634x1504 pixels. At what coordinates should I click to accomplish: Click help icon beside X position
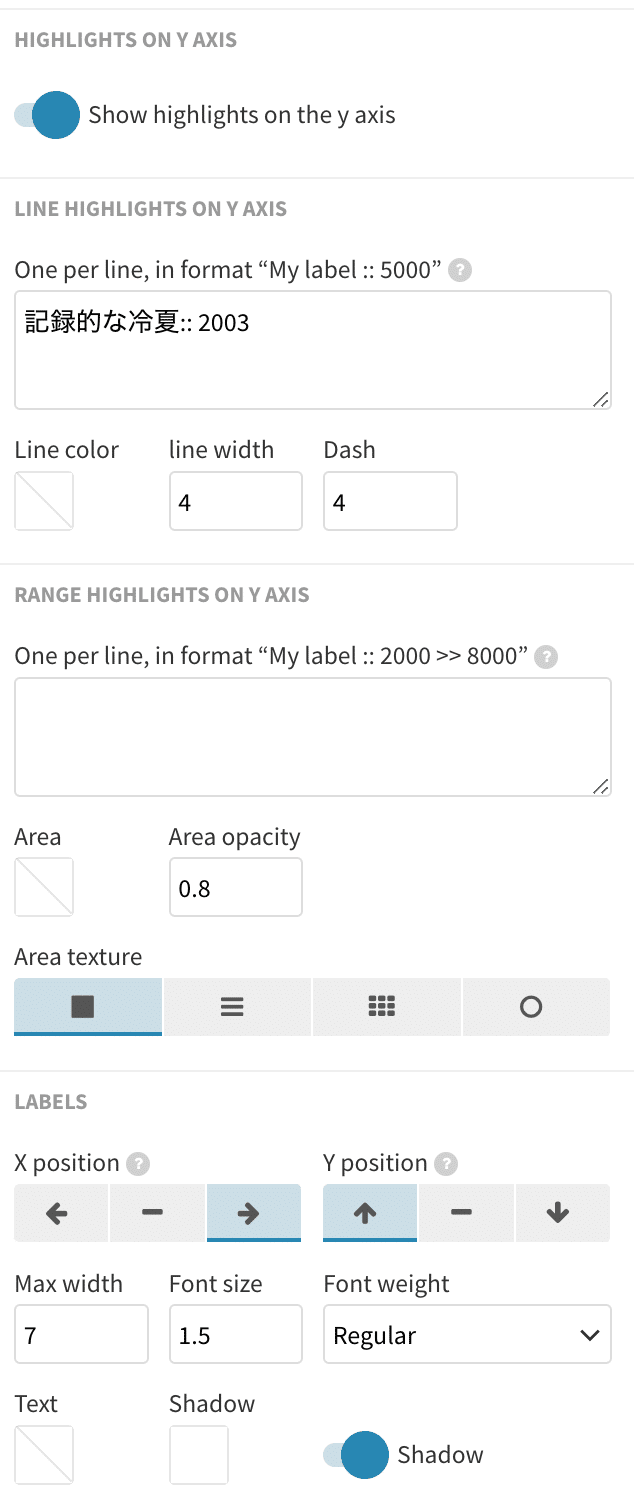click(x=139, y=1164)
